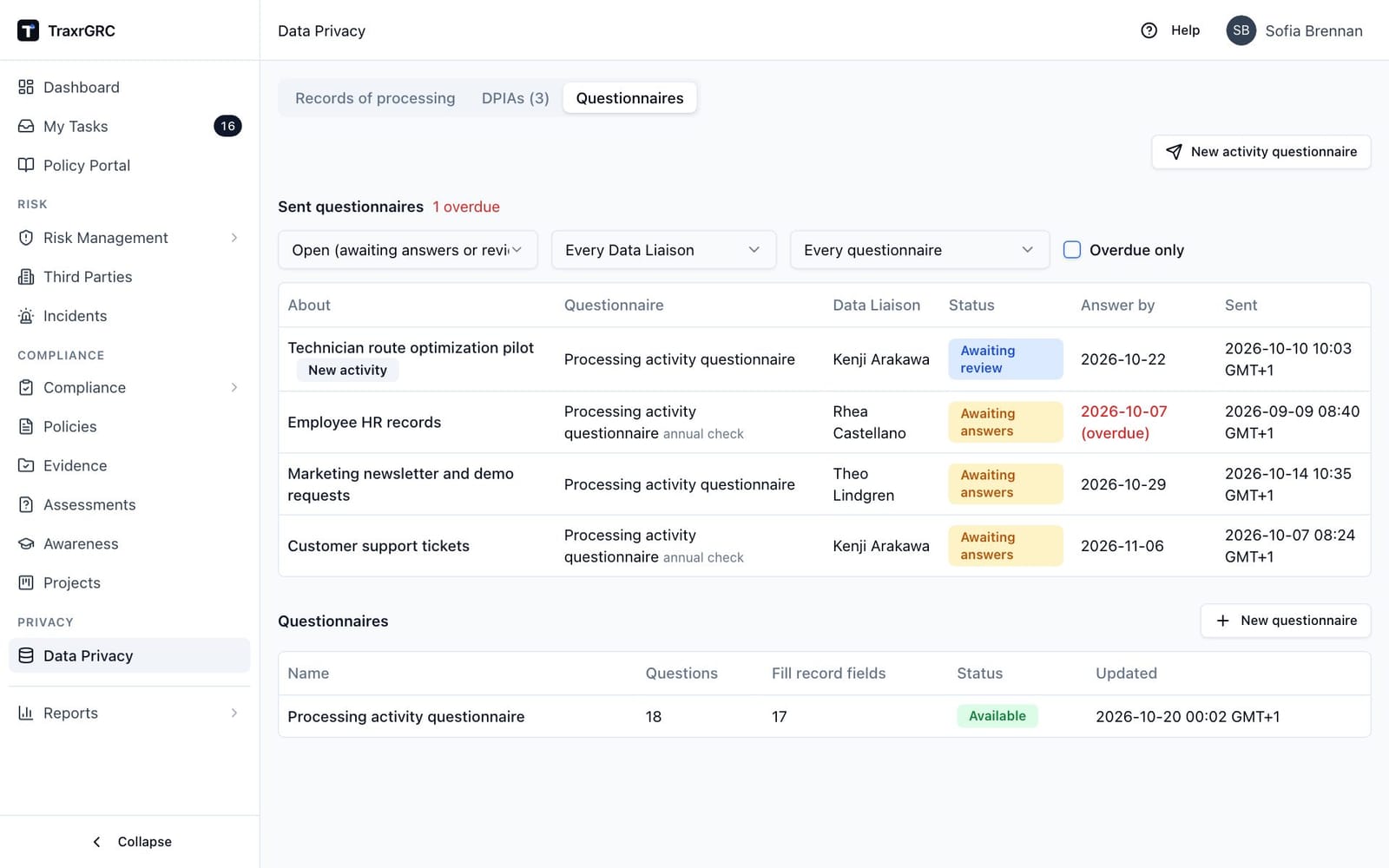Click the Awareness graduation cap icon
The image size is (1389, 868).
[26, 543]
